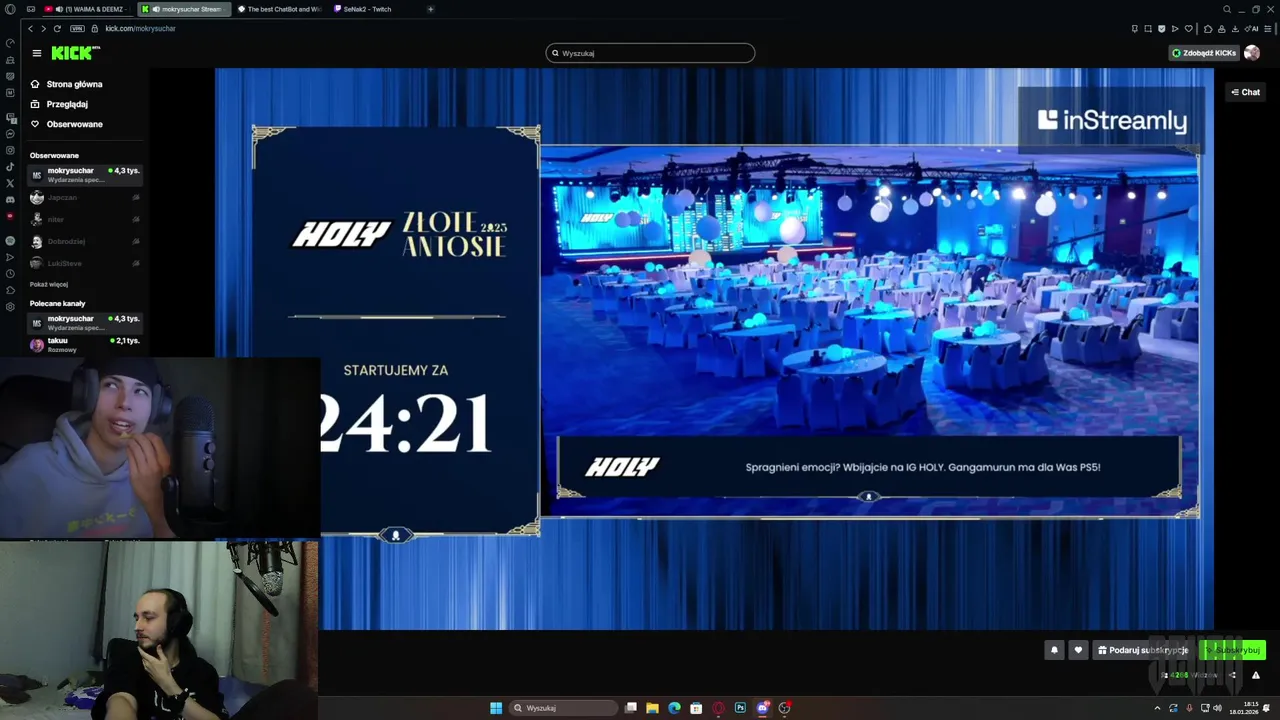Share the stream via share icon

click(x=1232, y=675)
